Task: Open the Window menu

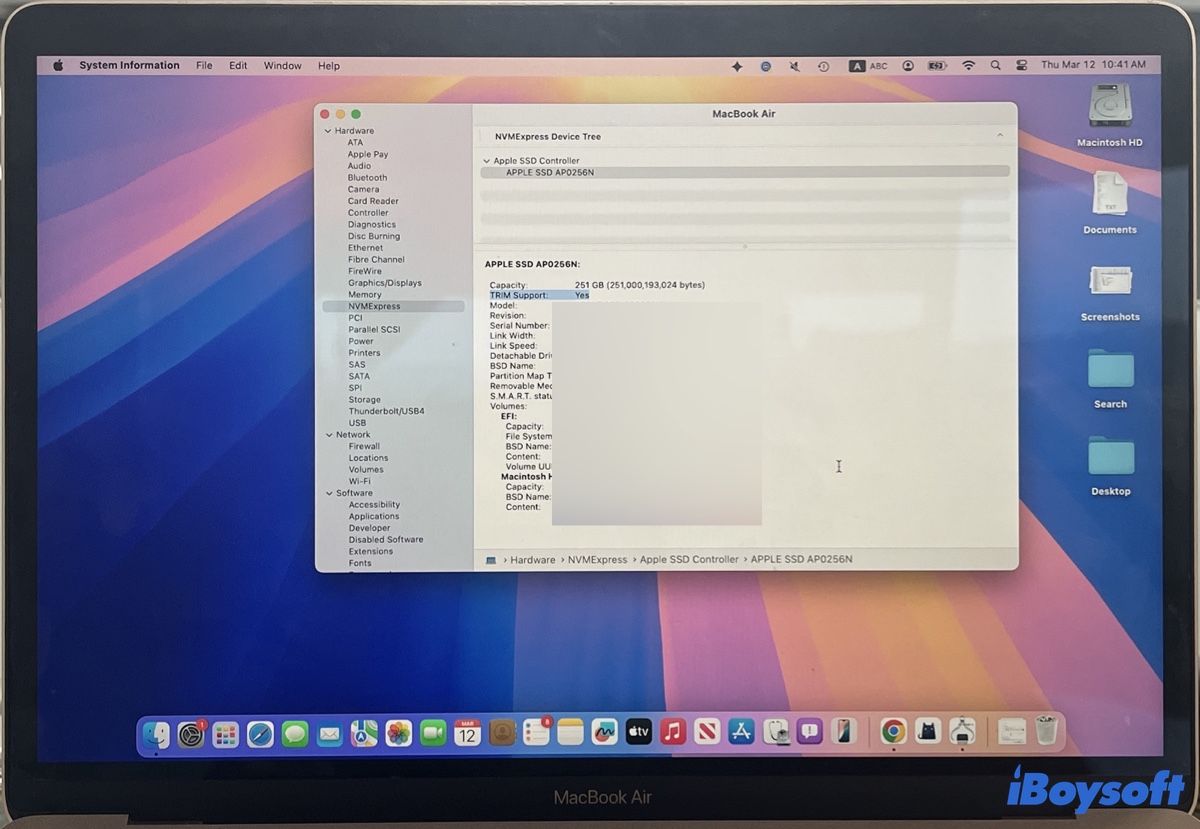Action: coord(282,65)
